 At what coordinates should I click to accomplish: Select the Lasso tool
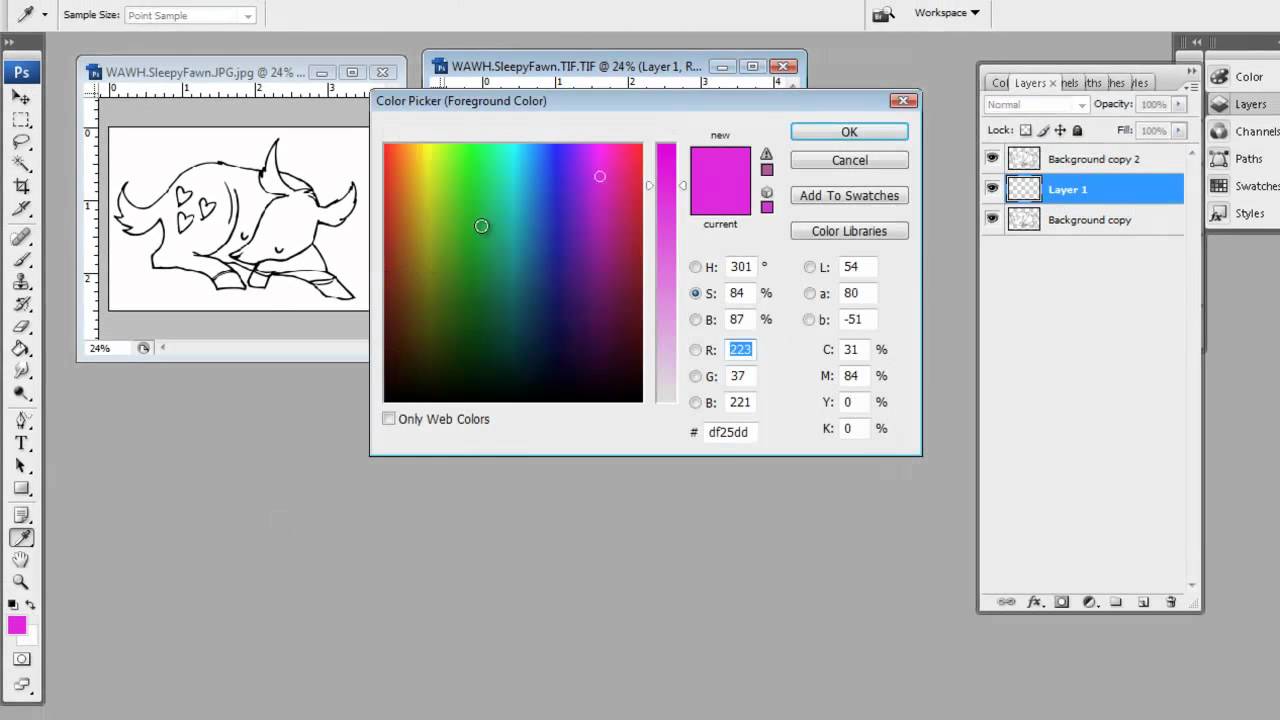pyautogui.click(x=21, y=141)
